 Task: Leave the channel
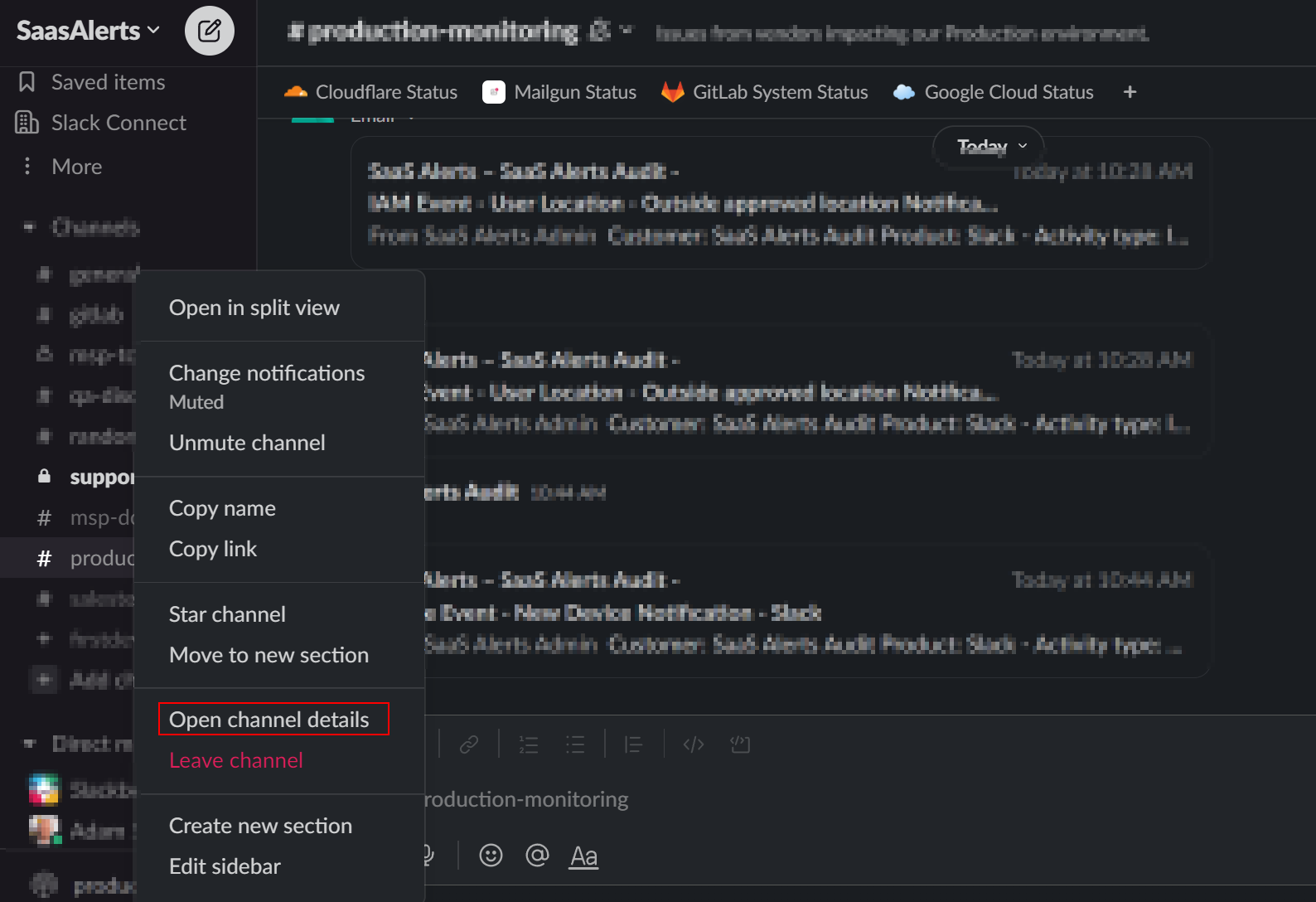coord(235,759)
